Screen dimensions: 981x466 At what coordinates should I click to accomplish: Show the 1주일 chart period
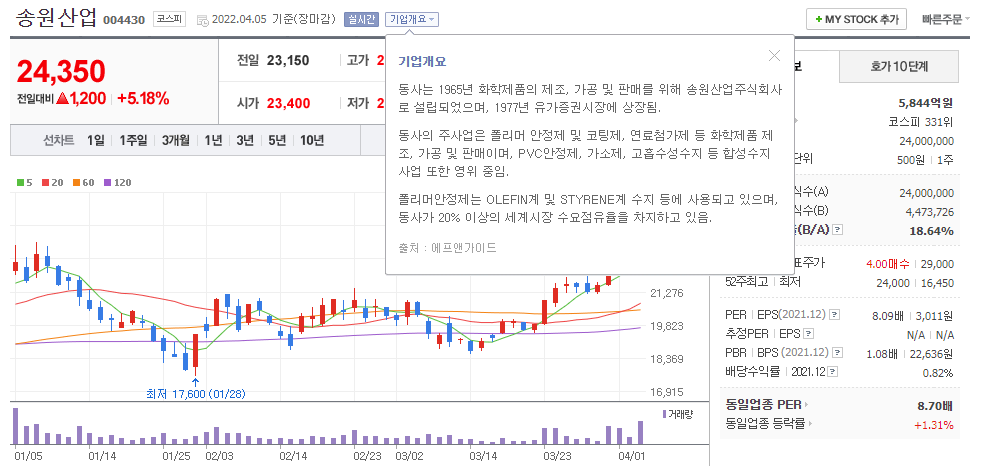[133, 141]
